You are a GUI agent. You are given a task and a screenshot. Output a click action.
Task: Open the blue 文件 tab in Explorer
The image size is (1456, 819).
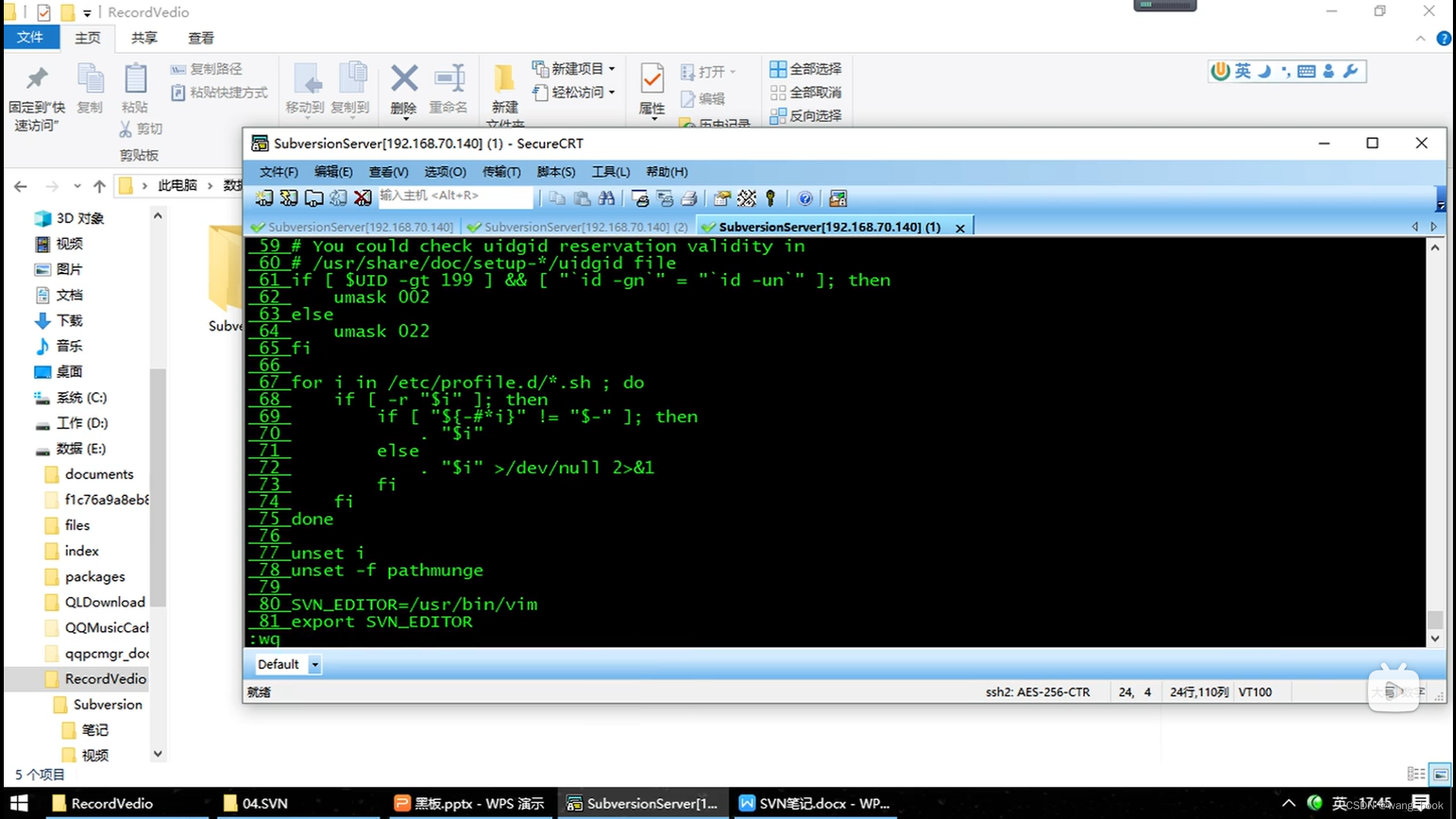30,38
